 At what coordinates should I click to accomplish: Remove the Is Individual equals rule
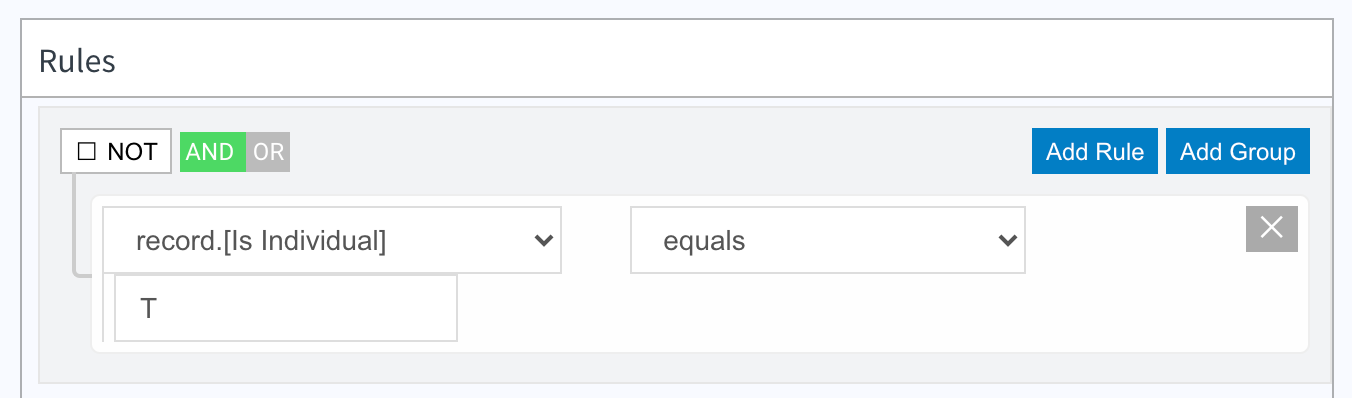pos(1271,228)
